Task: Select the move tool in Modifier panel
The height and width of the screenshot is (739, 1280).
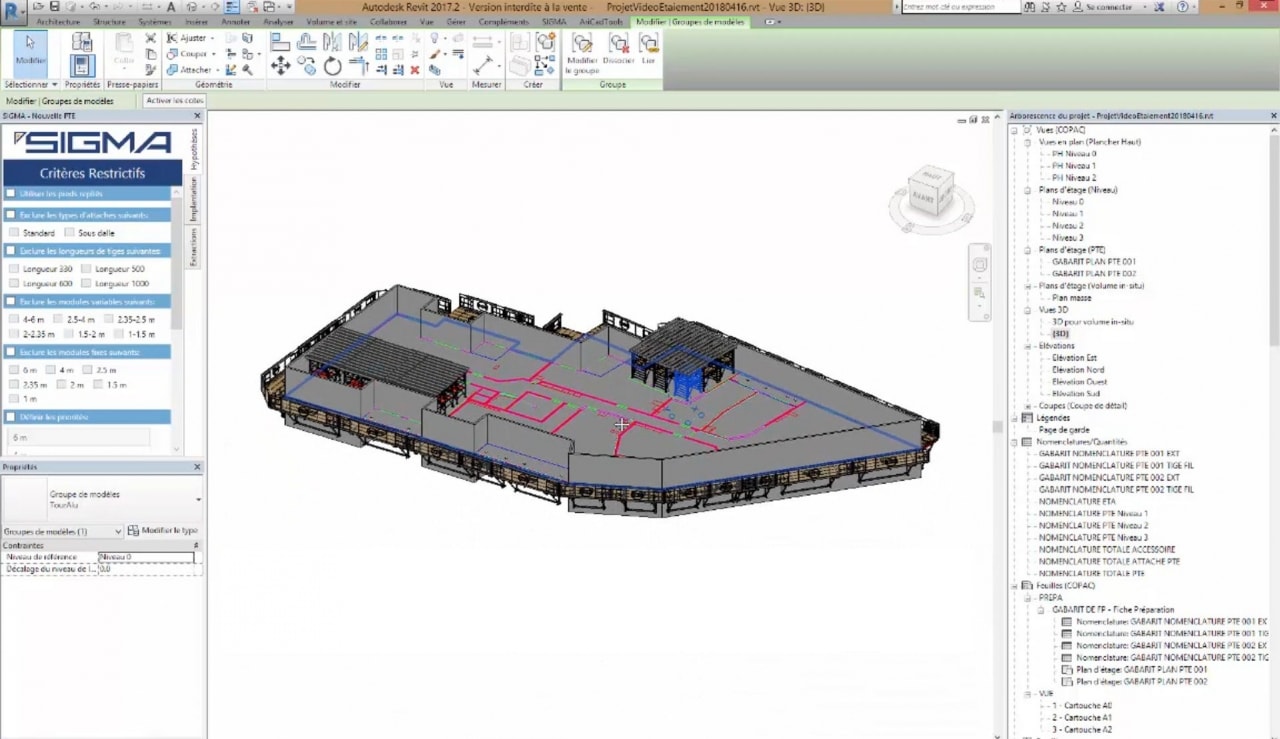Action: [281, 66]
